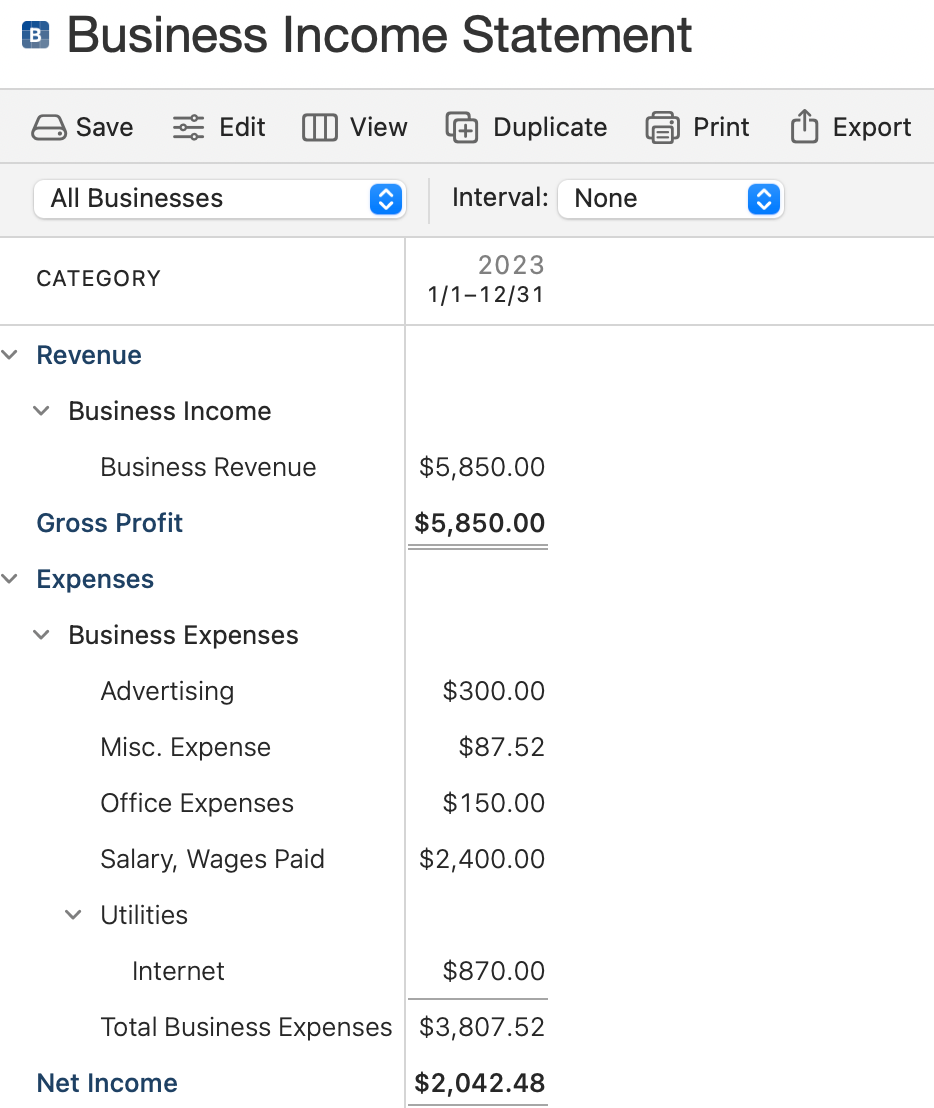Click the Gross Profit link

coord(110,523)
